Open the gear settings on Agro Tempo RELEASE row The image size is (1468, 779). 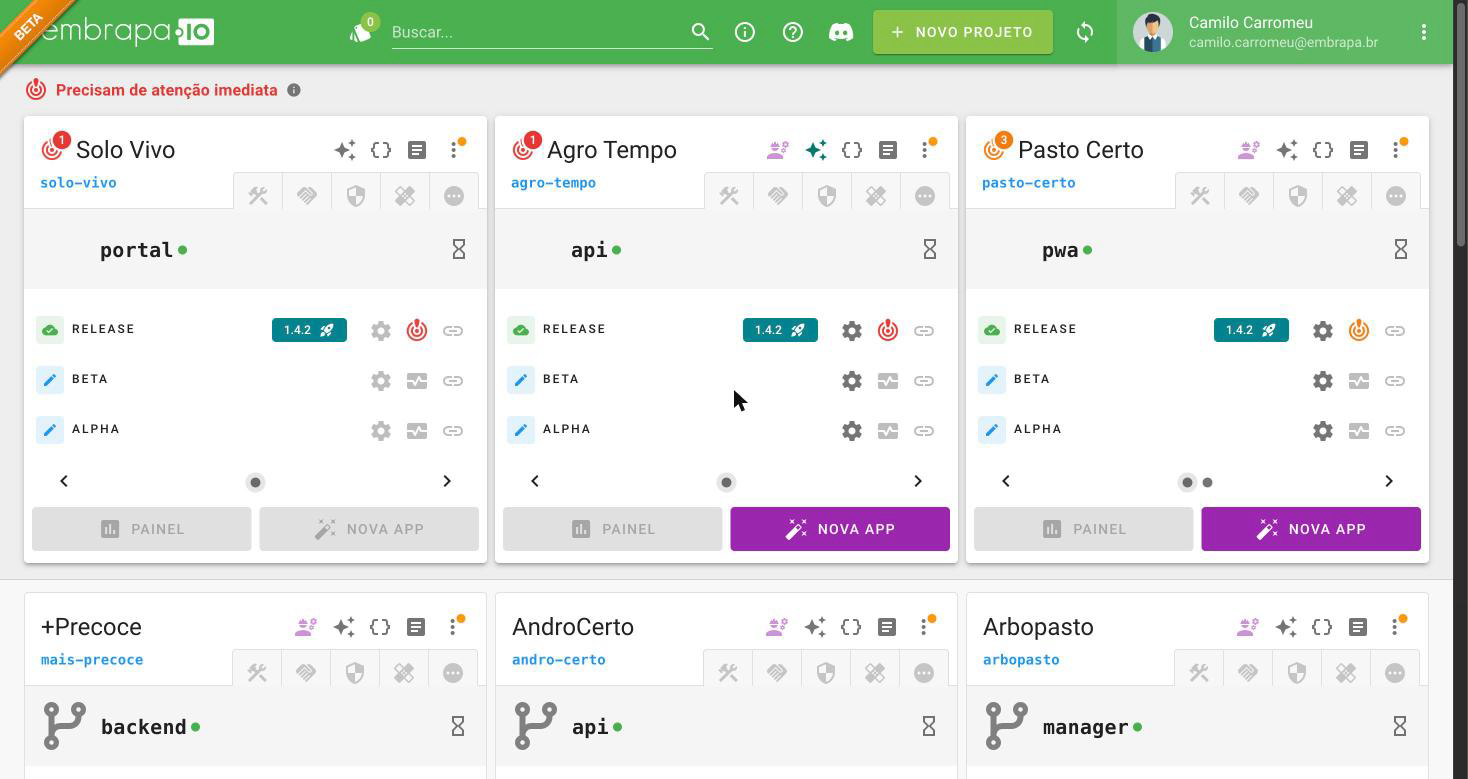pos(852,330)
